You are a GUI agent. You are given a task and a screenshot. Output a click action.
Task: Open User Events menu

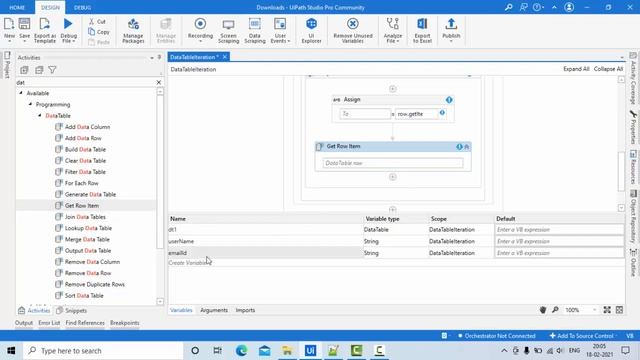(x=280, y=30)
